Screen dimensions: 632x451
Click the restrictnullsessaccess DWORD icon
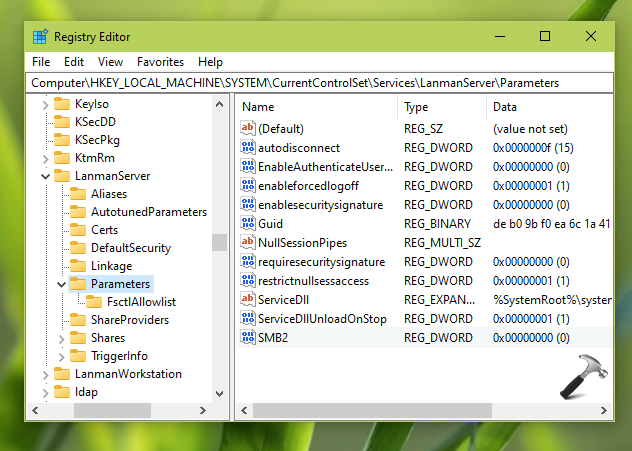pos(247,280)
